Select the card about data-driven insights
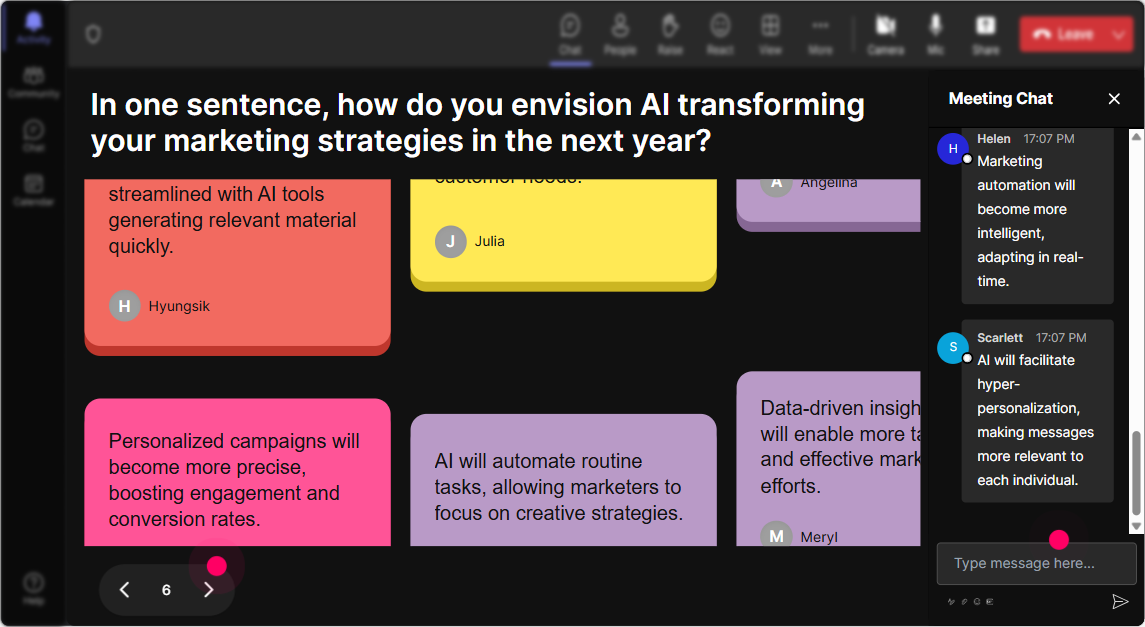1145x627 pixels. 828,459
